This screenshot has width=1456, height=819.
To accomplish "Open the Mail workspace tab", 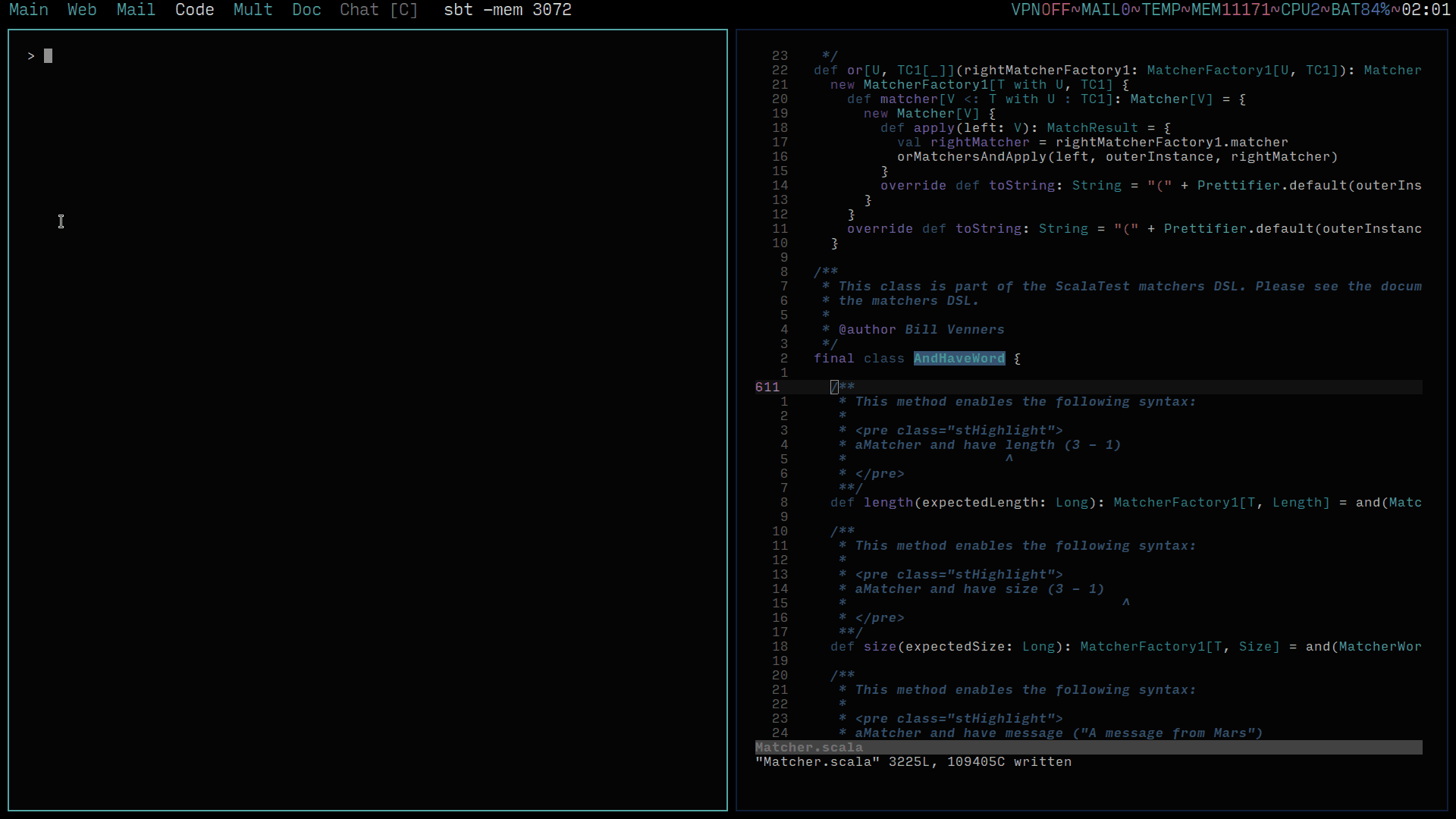I will (x=136, y=10).
